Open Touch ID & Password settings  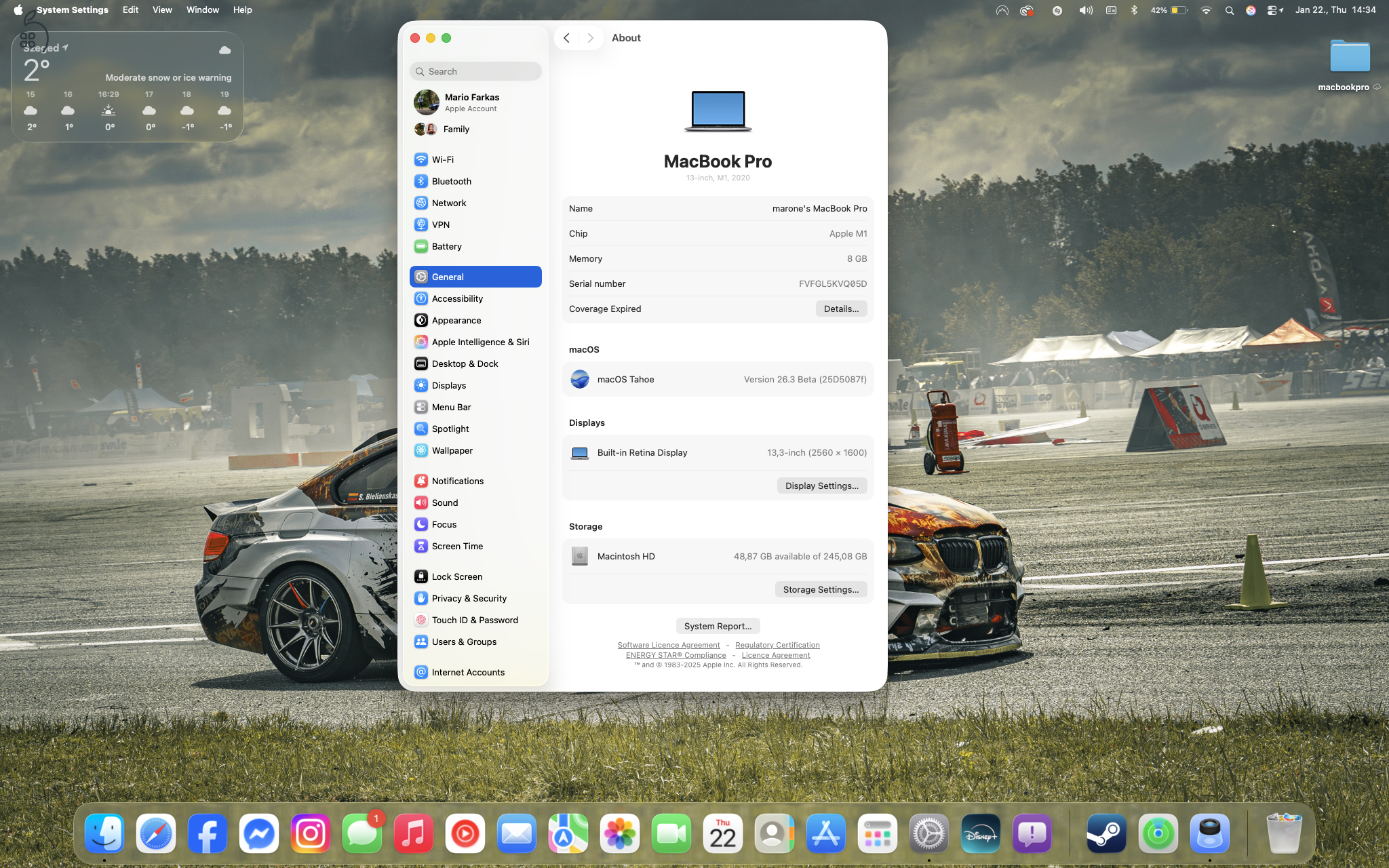point(475,620)
